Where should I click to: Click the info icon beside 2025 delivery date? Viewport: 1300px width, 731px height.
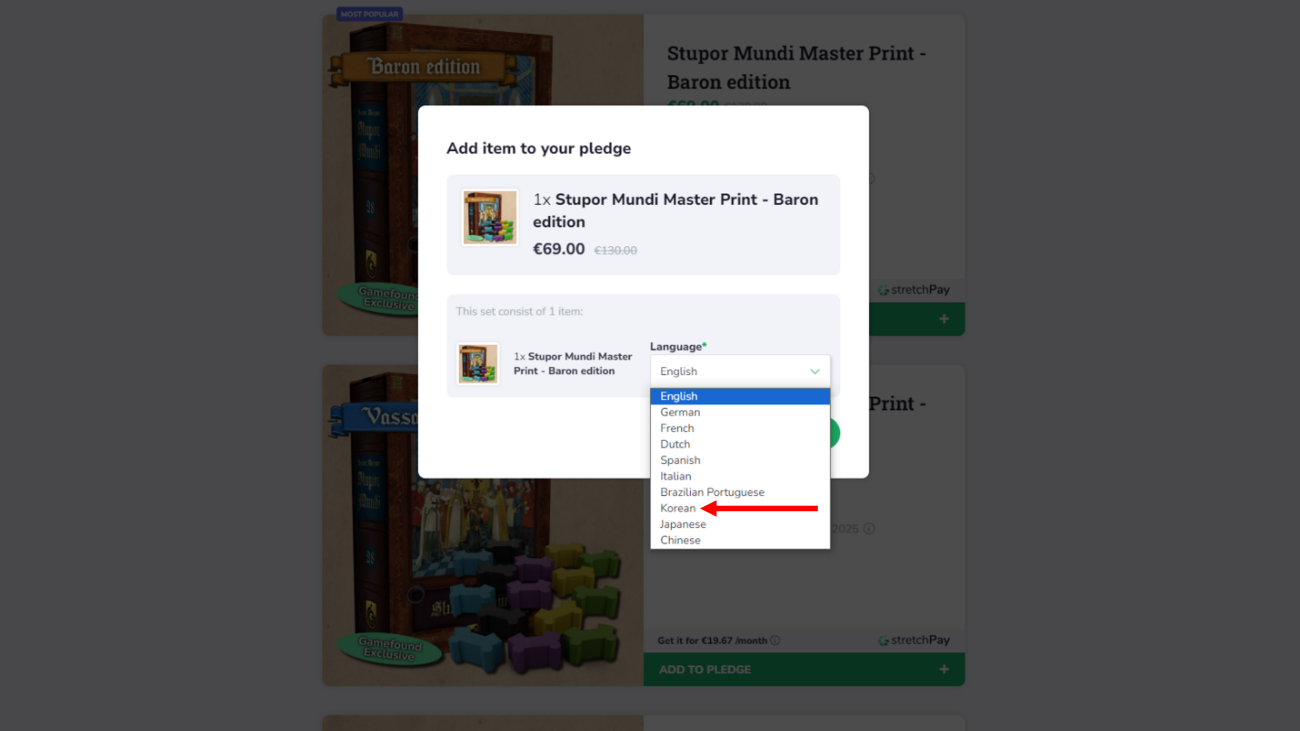(x=869, y=529)
